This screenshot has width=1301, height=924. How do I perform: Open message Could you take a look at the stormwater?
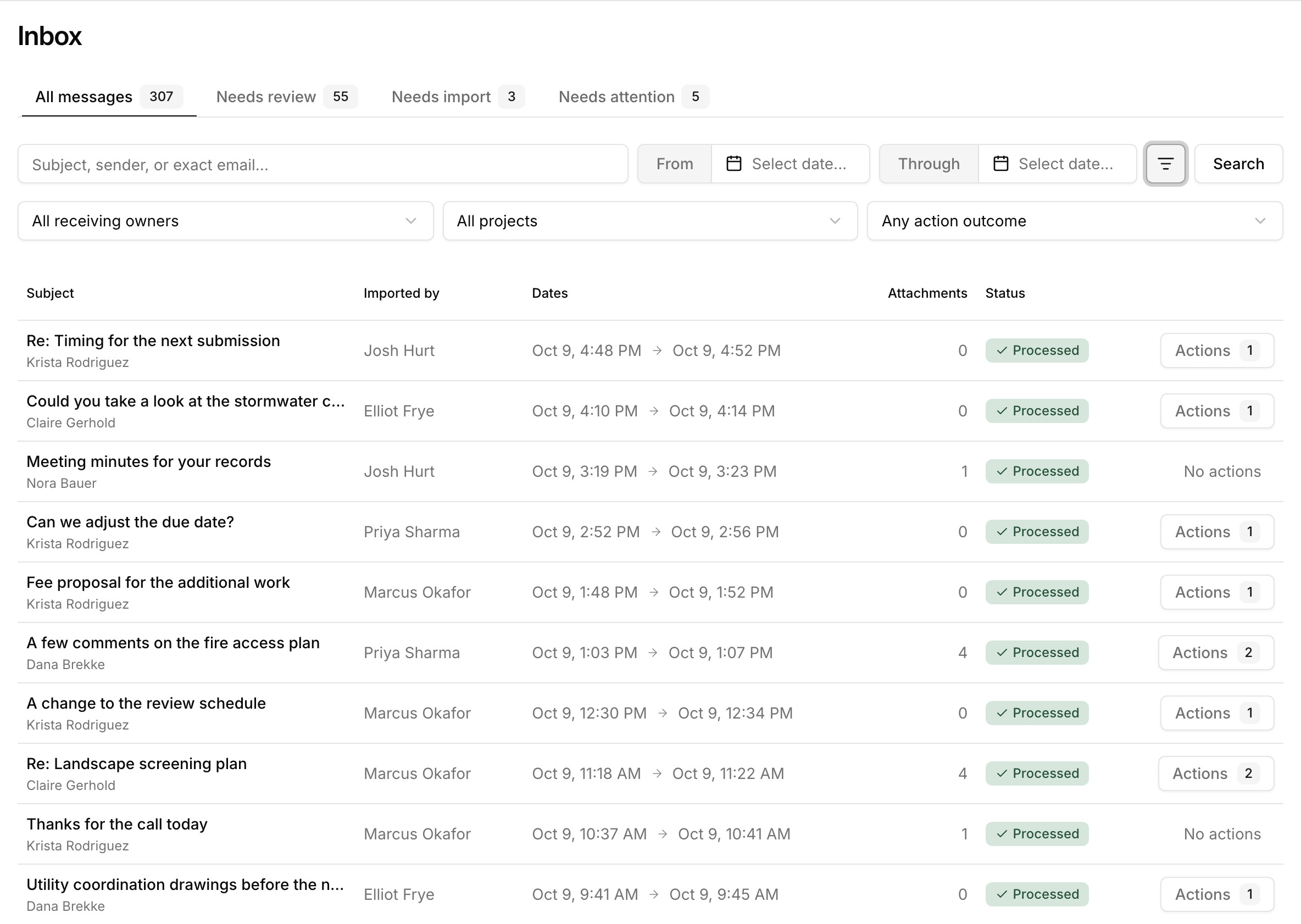(x=186, y=401)
